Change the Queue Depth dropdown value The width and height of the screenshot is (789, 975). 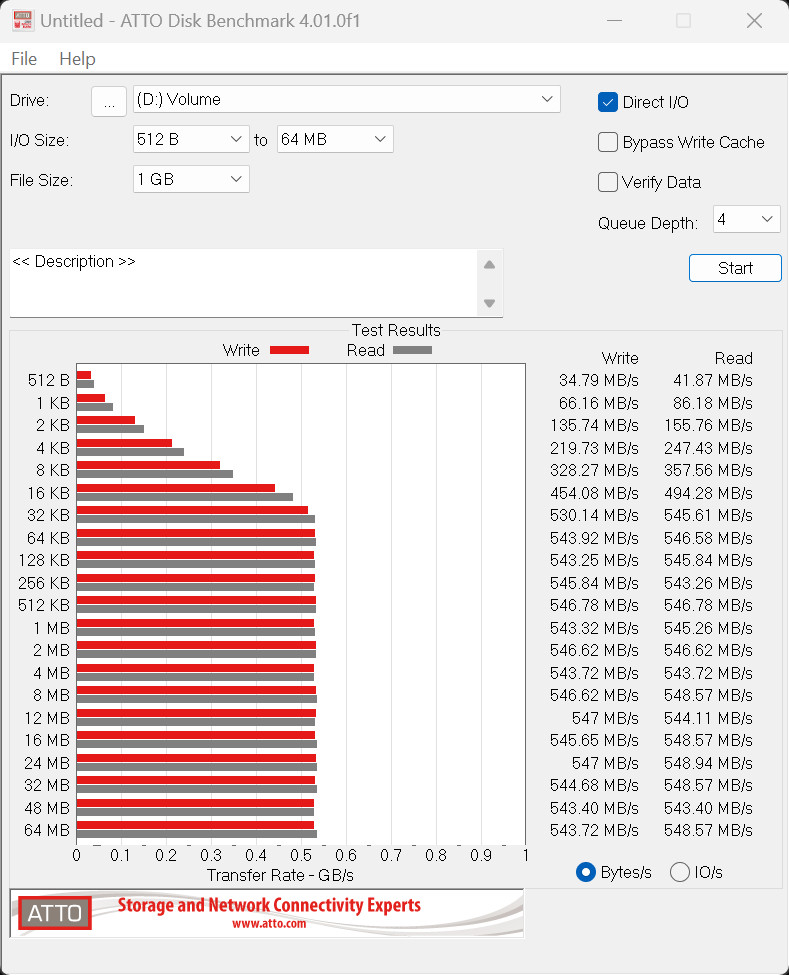[746, 219]
